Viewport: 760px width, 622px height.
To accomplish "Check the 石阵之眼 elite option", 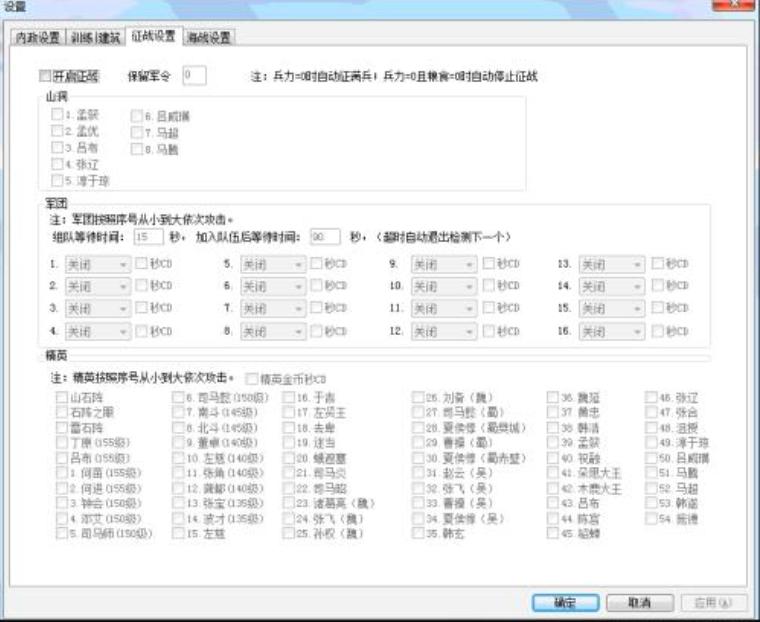I will (62, 413).
